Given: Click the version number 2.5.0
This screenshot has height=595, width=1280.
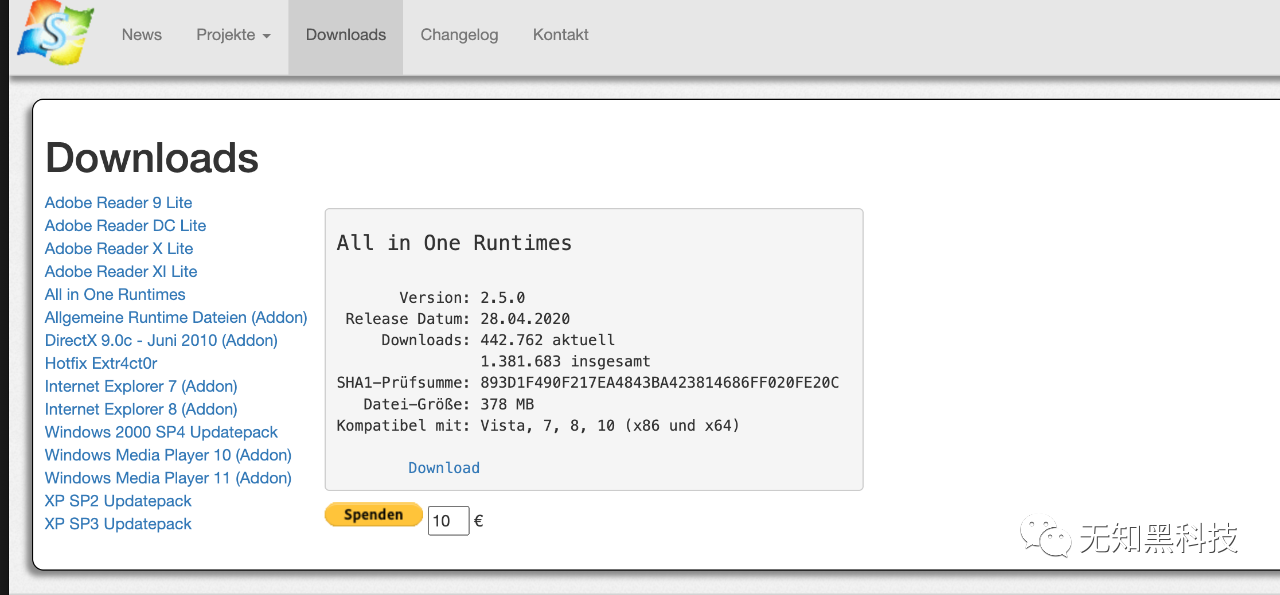Looking at the screenshot, I should pyautogui.click(x=503, y=298).
